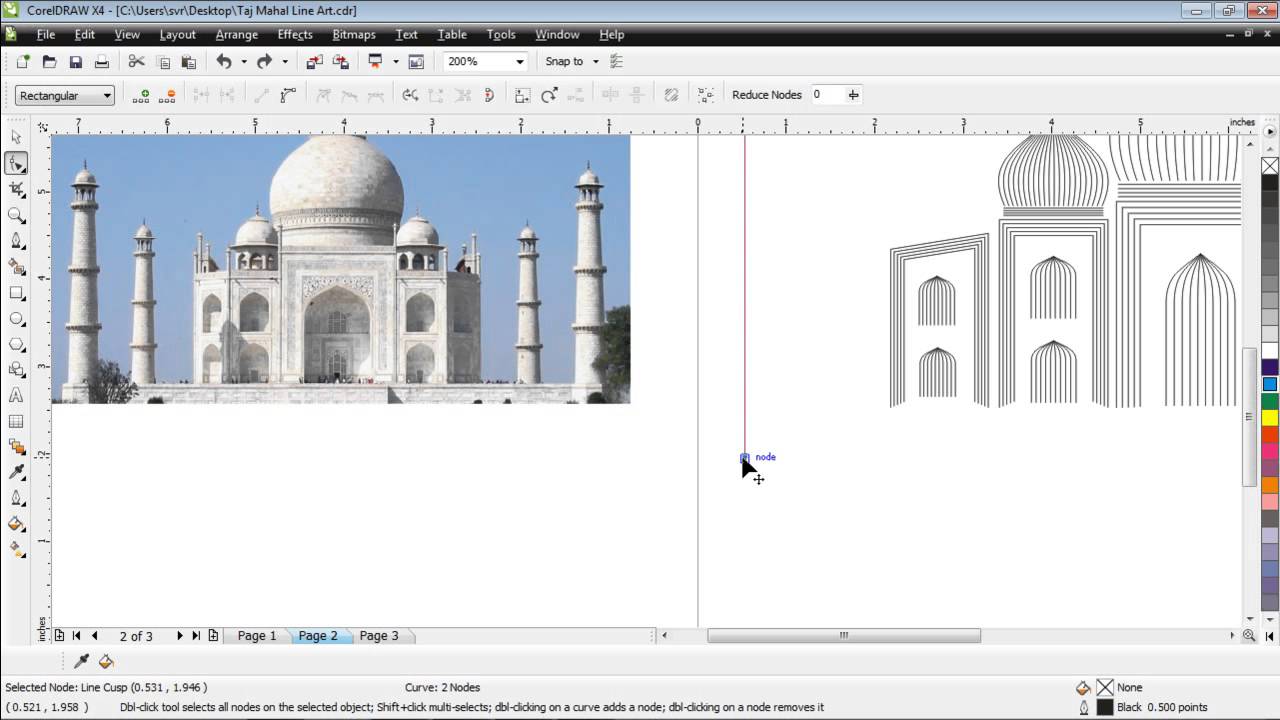Click the Save icon
The height and width of the screenshot is (720, 1280).
[x=75, y=62]
